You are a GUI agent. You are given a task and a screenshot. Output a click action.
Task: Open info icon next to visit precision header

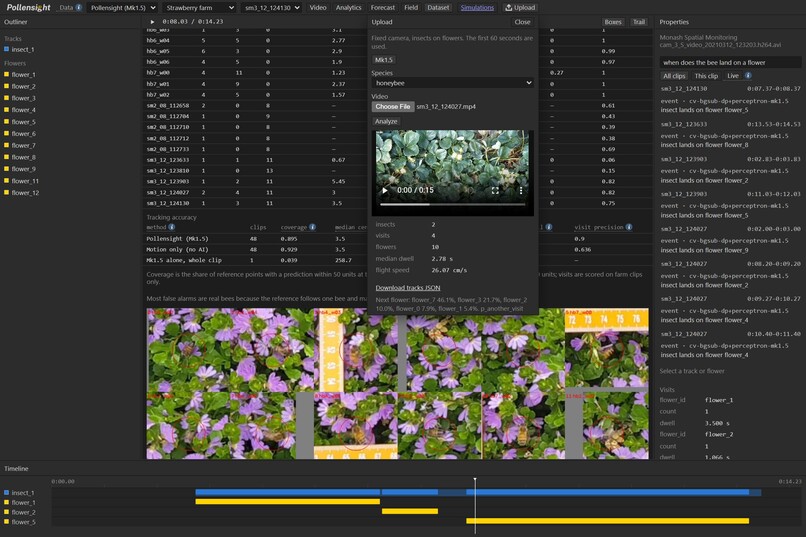point(629,227)
